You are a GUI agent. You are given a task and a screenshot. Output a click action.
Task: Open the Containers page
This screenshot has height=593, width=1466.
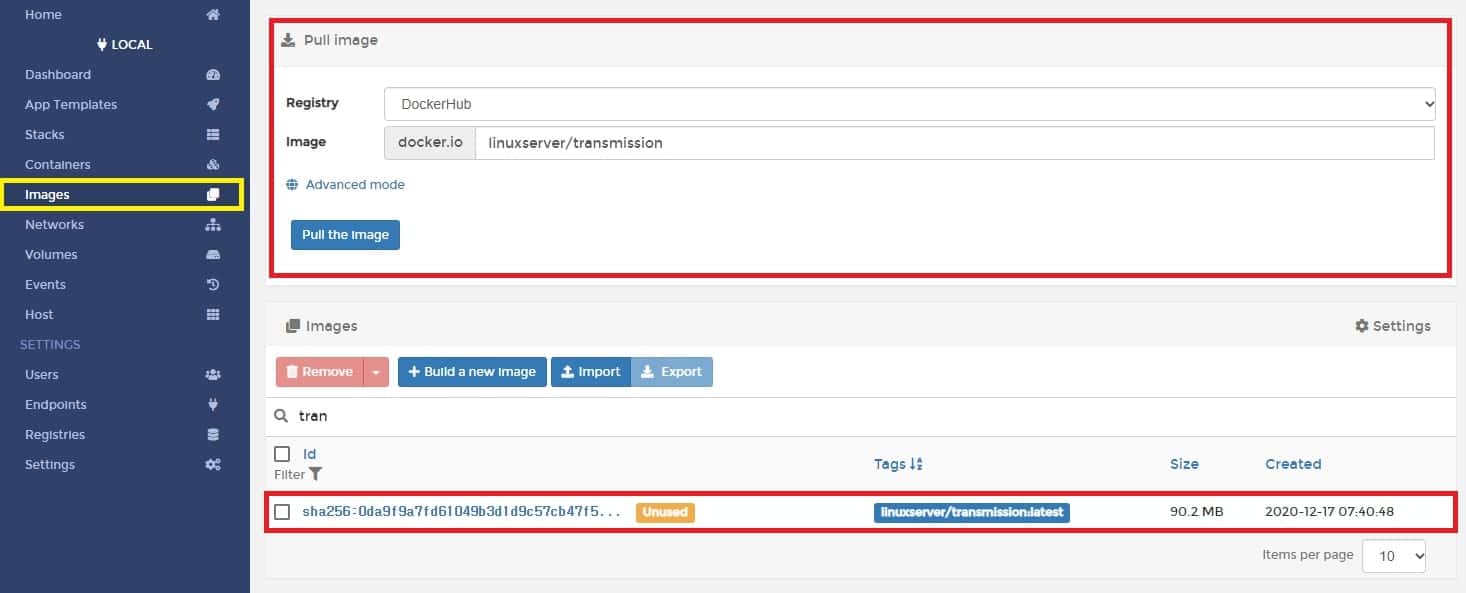pyautogui.click(x=58, y=165)
